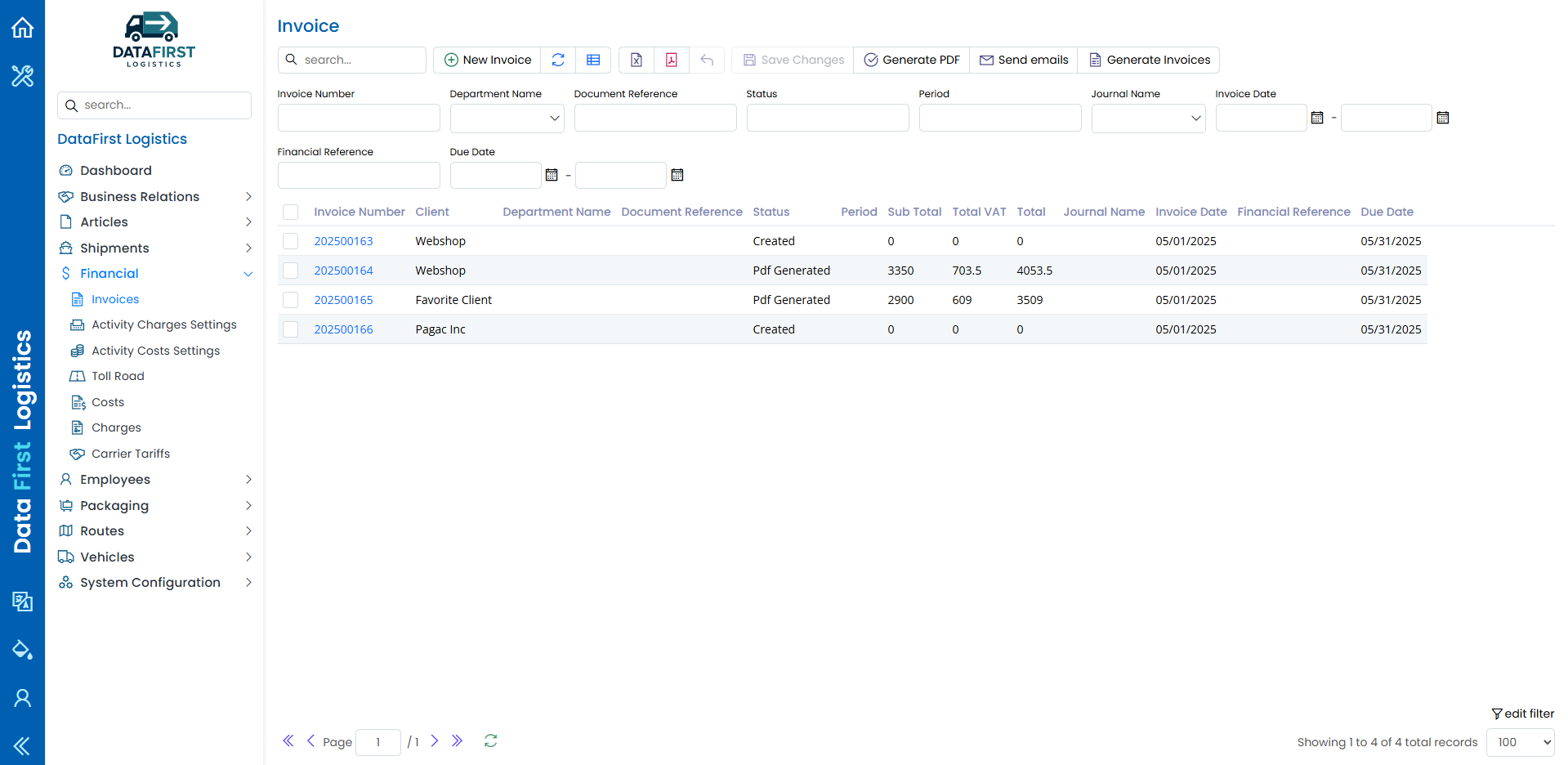Open invoice link 202500164
This screenshot has height=765, width=1568.
pos(343,271)
